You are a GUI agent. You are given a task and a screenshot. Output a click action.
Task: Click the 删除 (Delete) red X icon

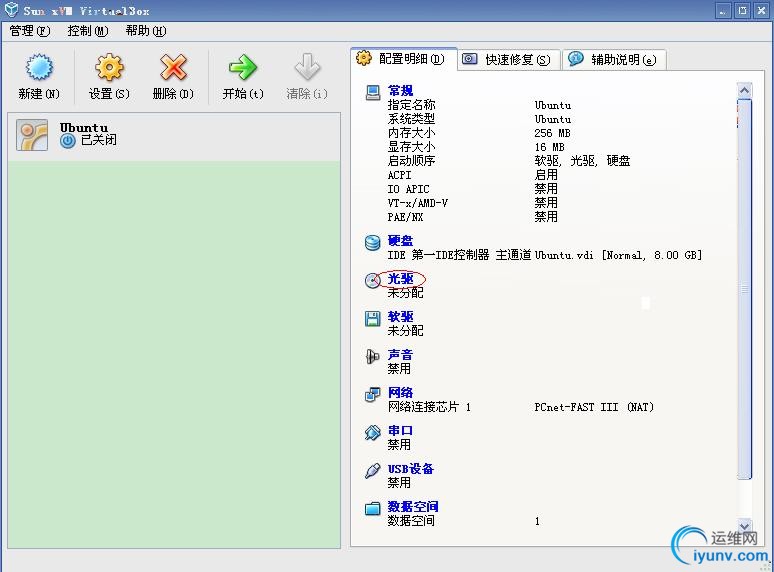coord(173,67)
